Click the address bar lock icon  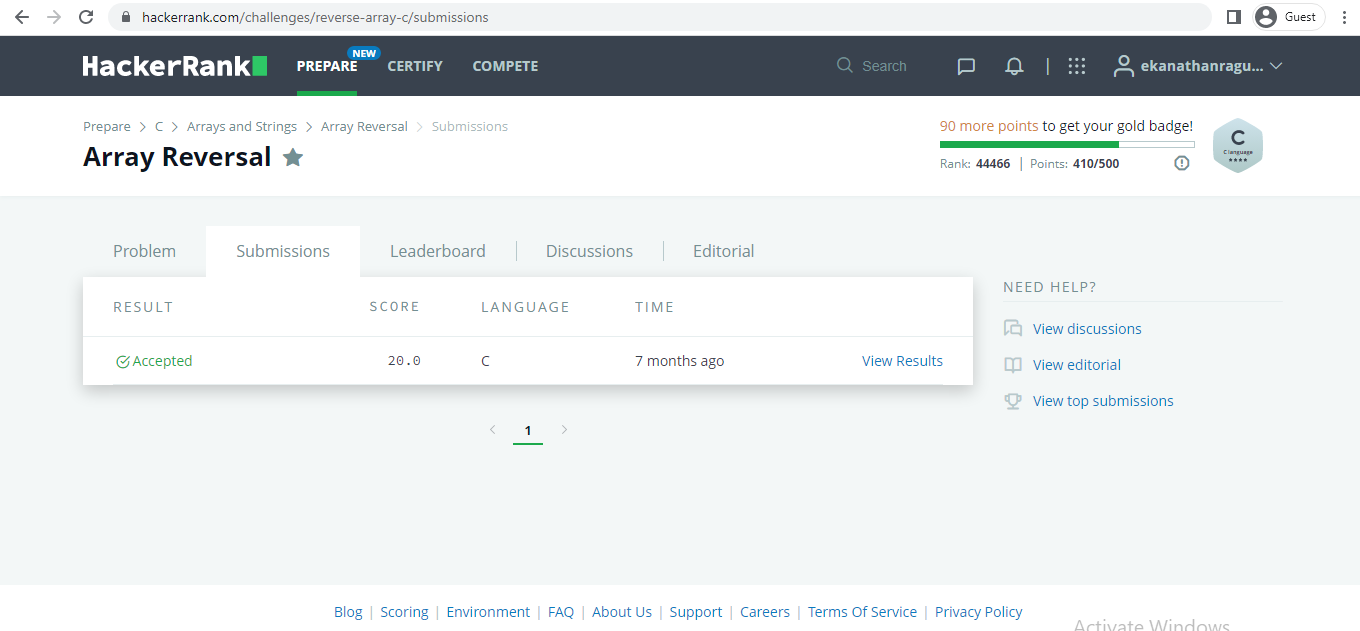[125, 17]
